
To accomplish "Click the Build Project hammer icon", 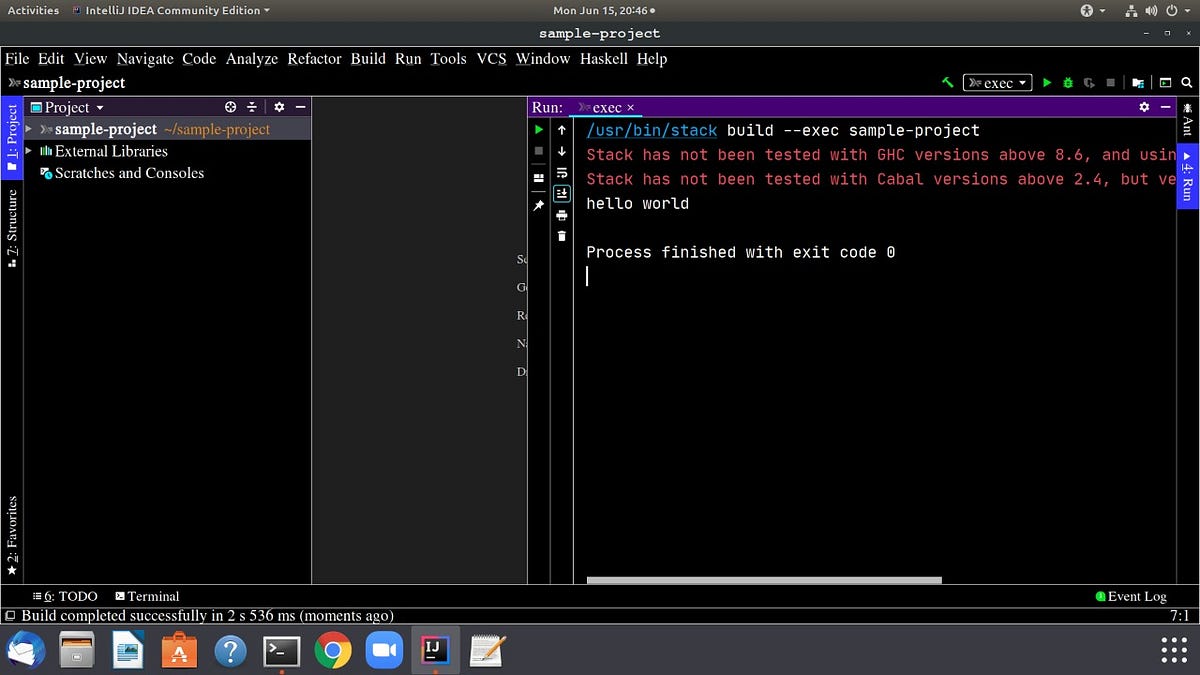I will pyautogui.click(x=947, y=82).
